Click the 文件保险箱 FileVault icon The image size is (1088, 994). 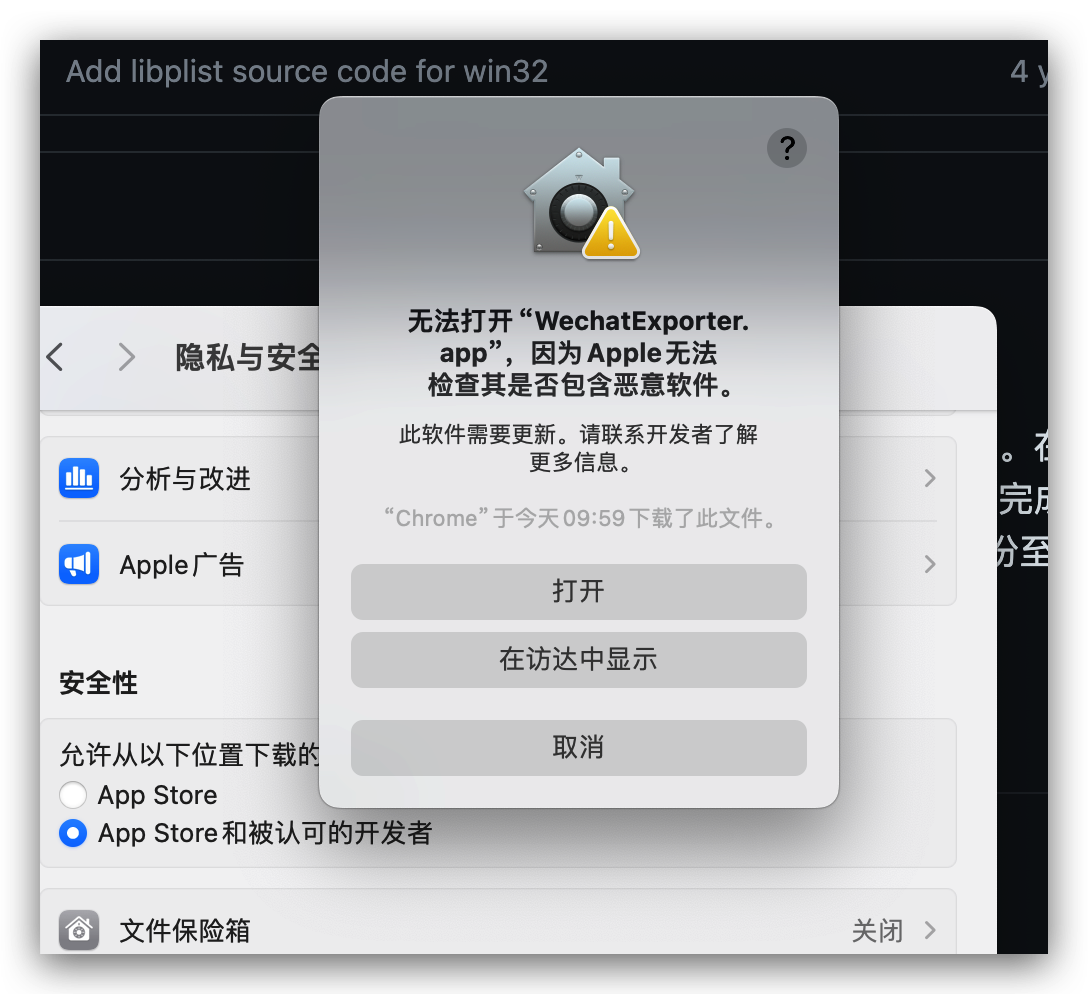coord(78,930)
